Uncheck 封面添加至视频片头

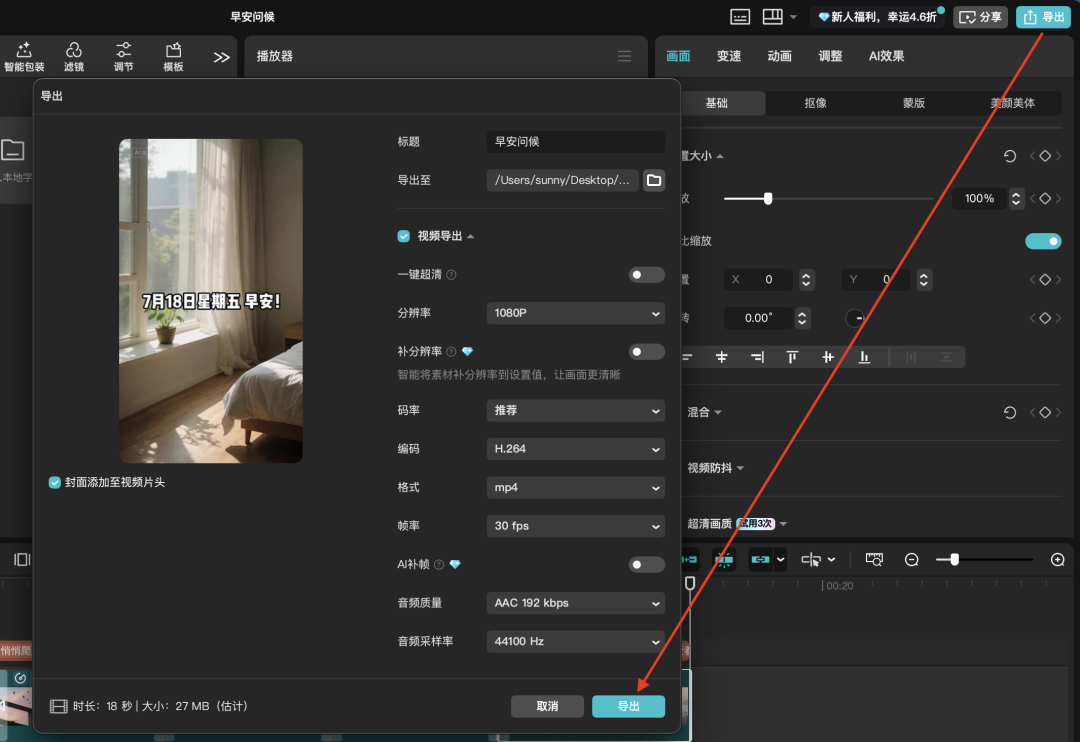tap(54, 480)
